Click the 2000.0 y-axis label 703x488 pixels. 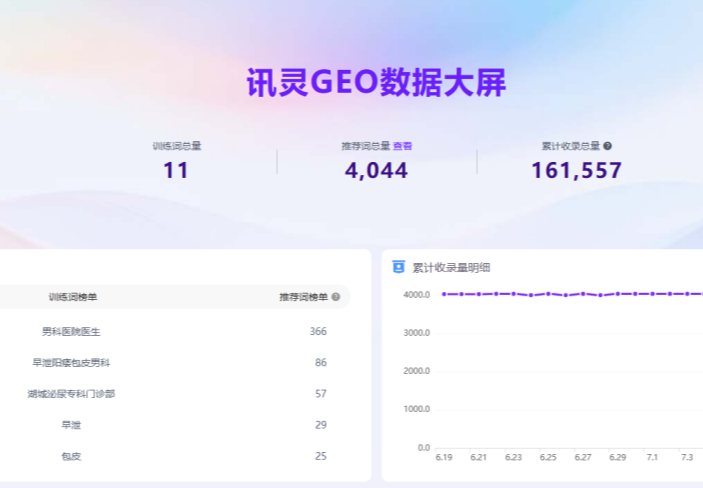[417, 371]
